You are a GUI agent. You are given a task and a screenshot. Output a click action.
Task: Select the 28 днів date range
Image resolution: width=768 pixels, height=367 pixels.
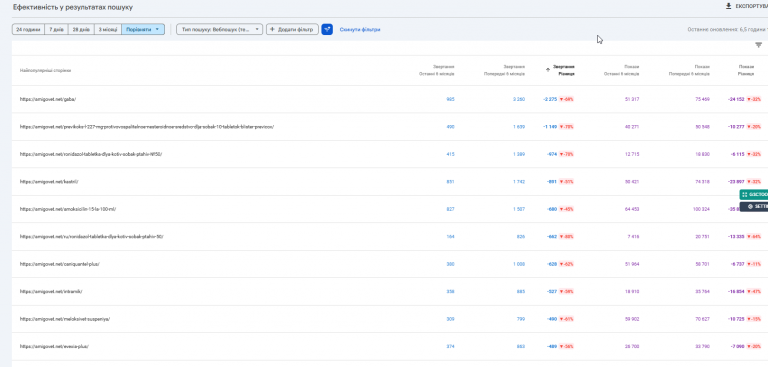pyautogui.click(x=81, y=29)
